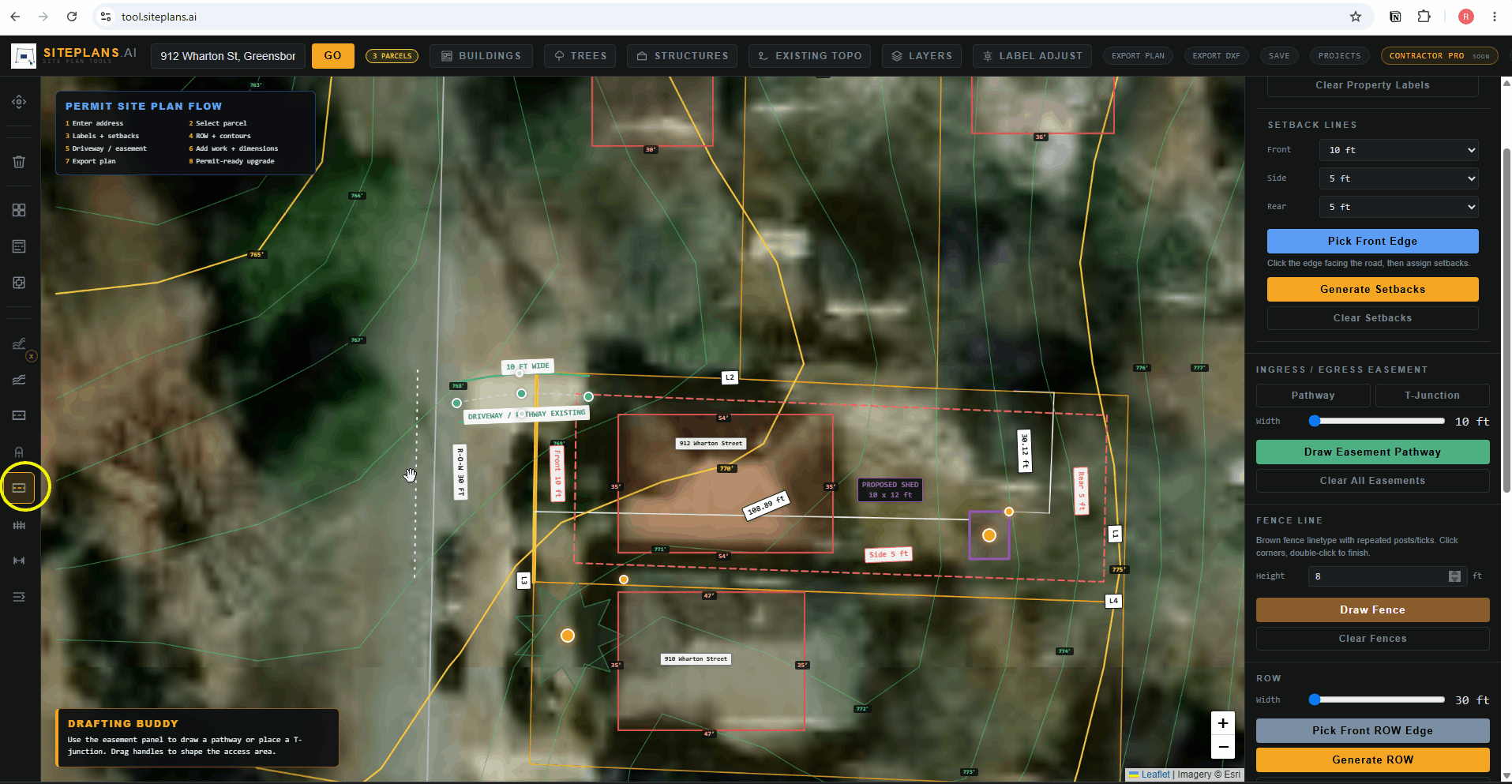Open the Notion extension icon in browser toolbar

click(x=1395, y=17)
